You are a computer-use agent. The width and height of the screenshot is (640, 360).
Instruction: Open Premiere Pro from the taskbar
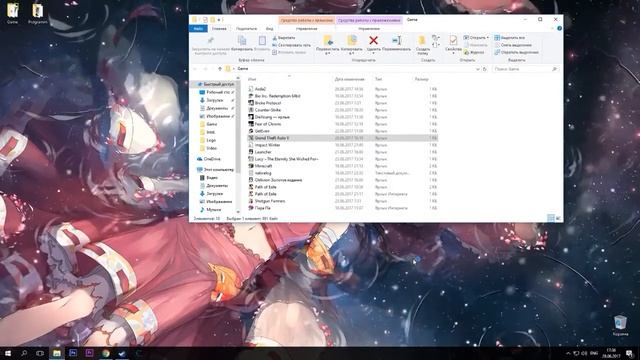coord(89,353)
